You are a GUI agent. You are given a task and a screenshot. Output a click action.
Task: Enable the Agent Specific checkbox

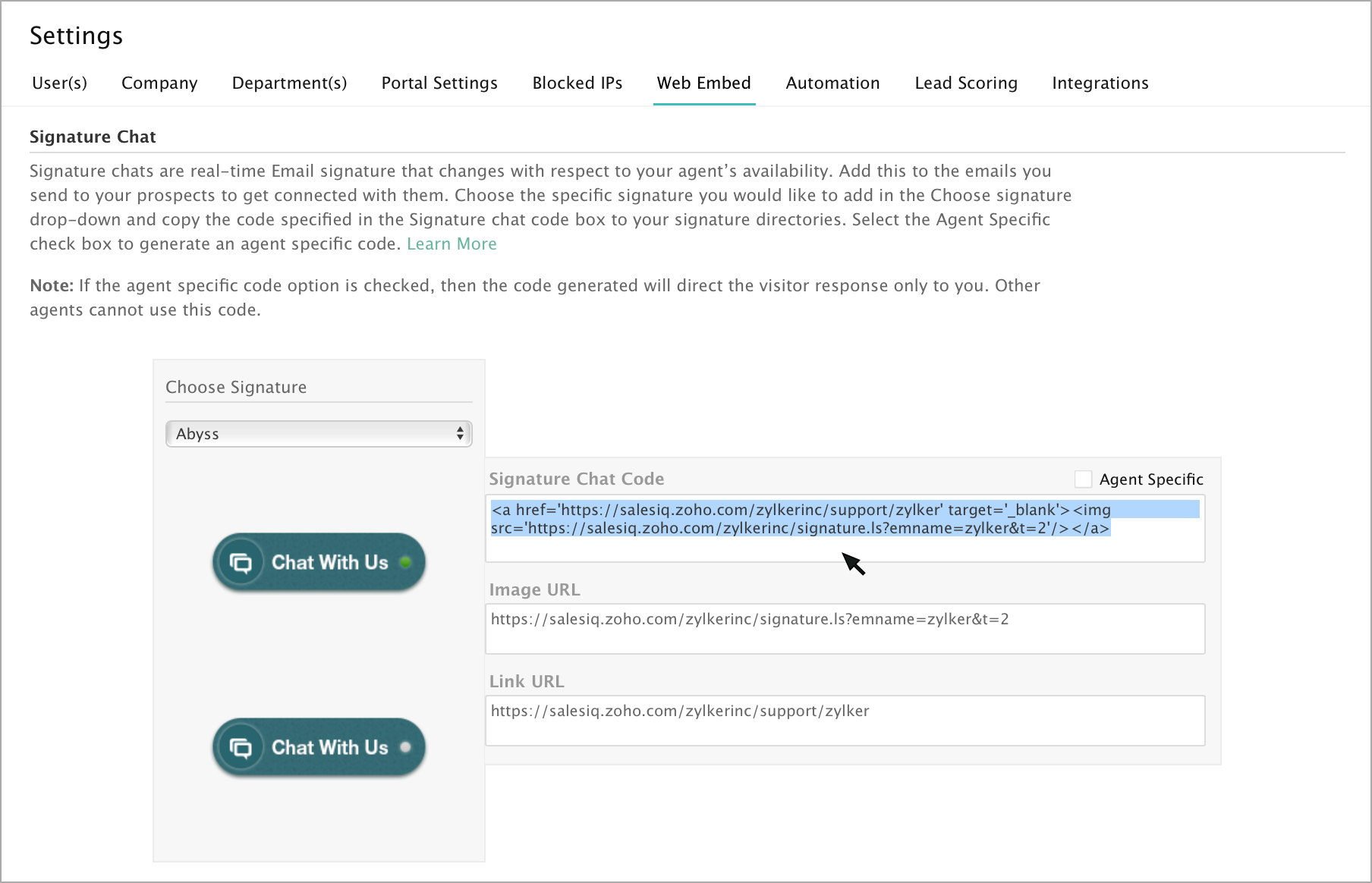1084,479
